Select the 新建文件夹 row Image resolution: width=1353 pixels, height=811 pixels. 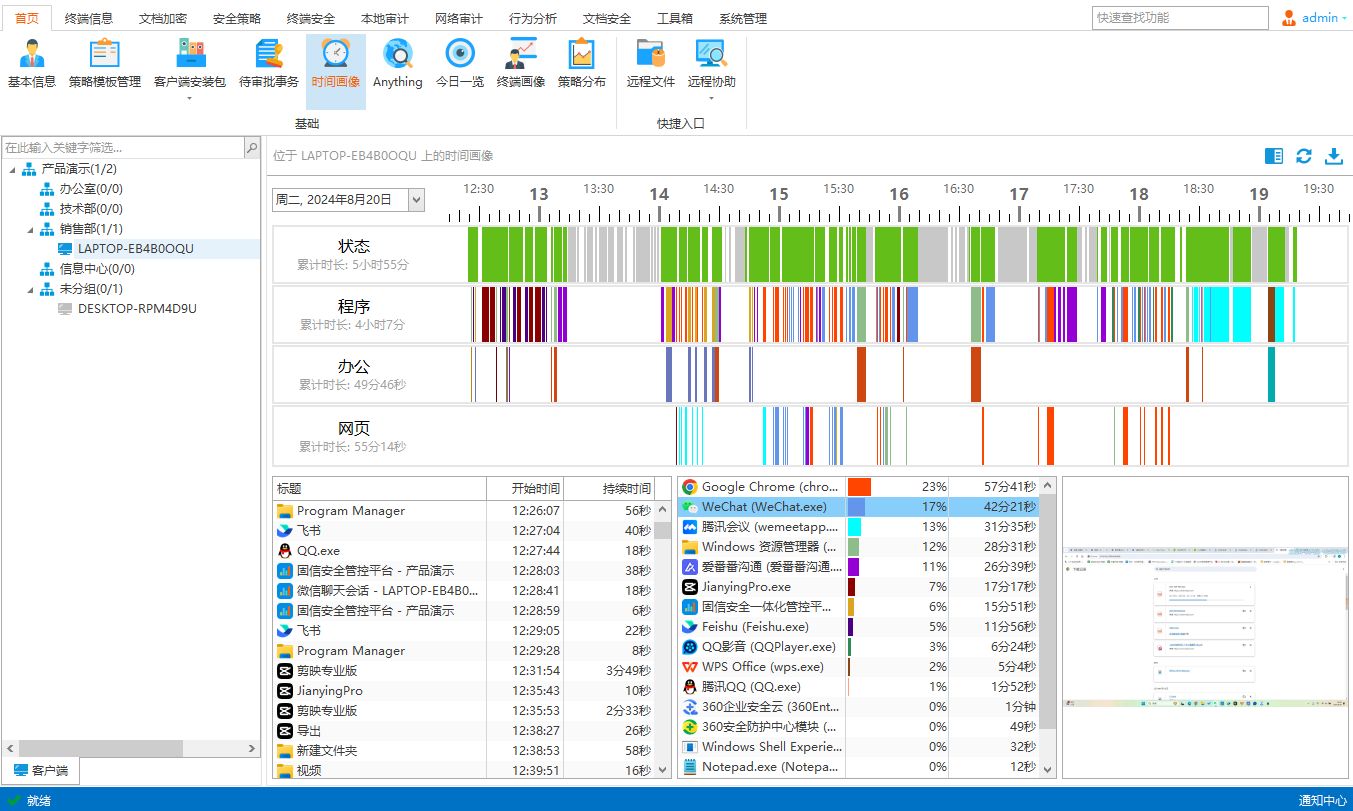[x=464, y=751]
